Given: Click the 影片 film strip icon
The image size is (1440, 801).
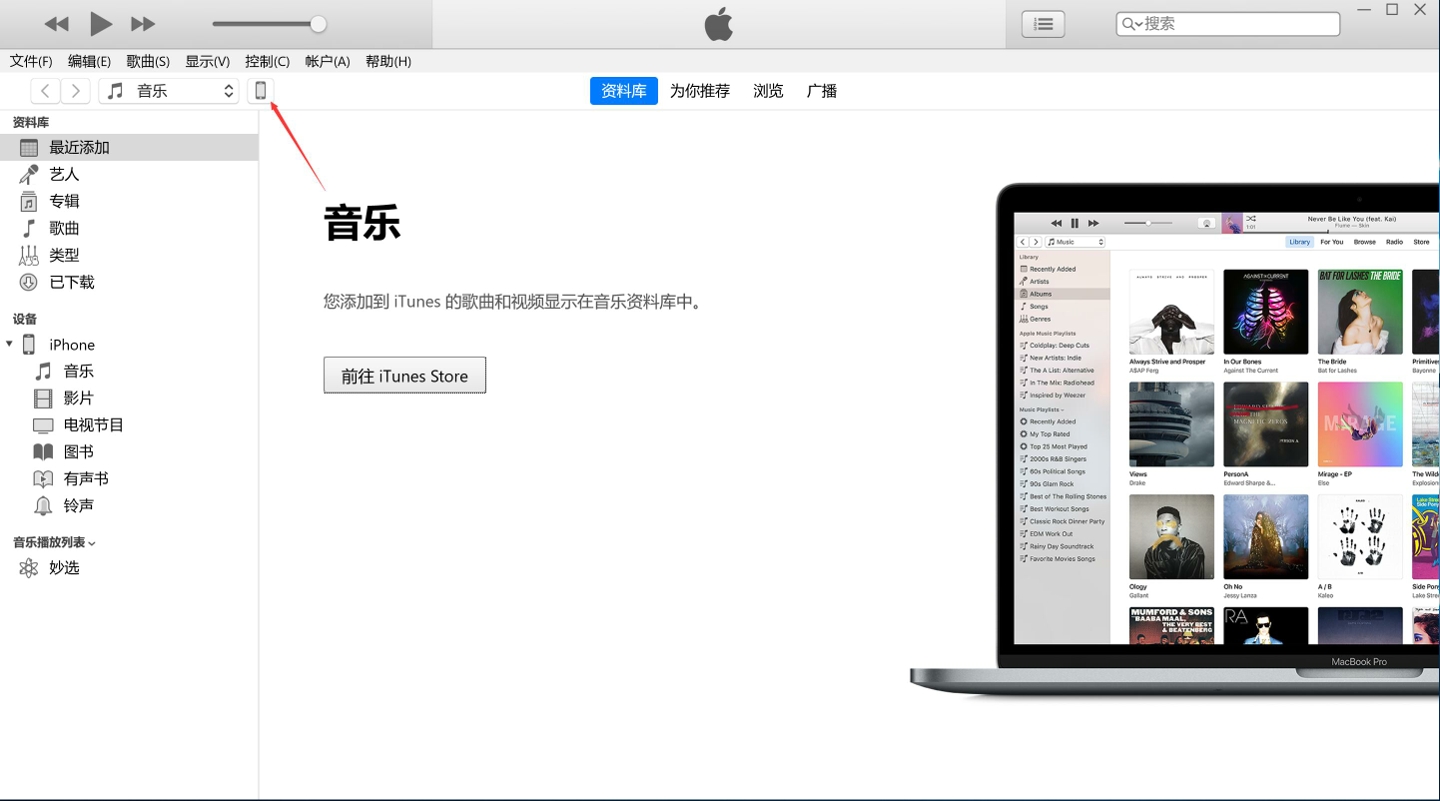Looking at the screenshot, I should [x=43, y=398].
